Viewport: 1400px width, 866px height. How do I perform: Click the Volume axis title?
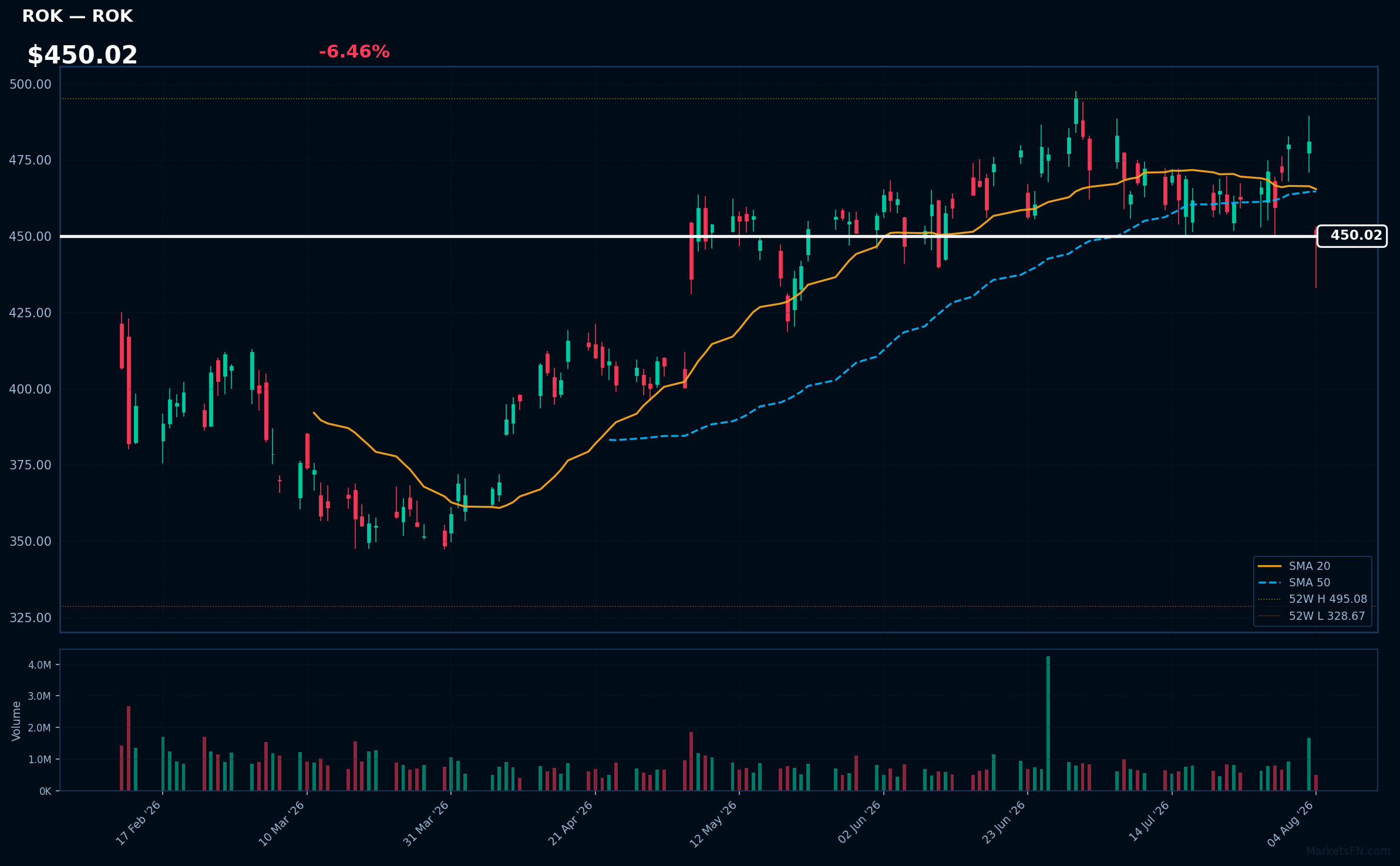(16, 720)
